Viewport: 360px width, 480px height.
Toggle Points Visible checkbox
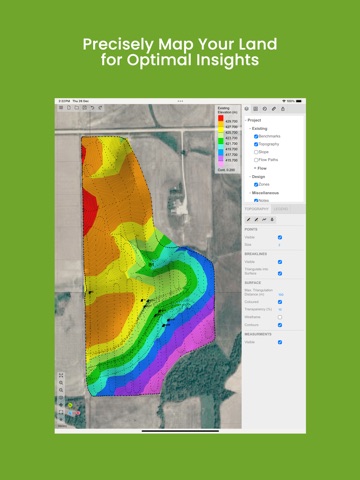pos(280,237)
